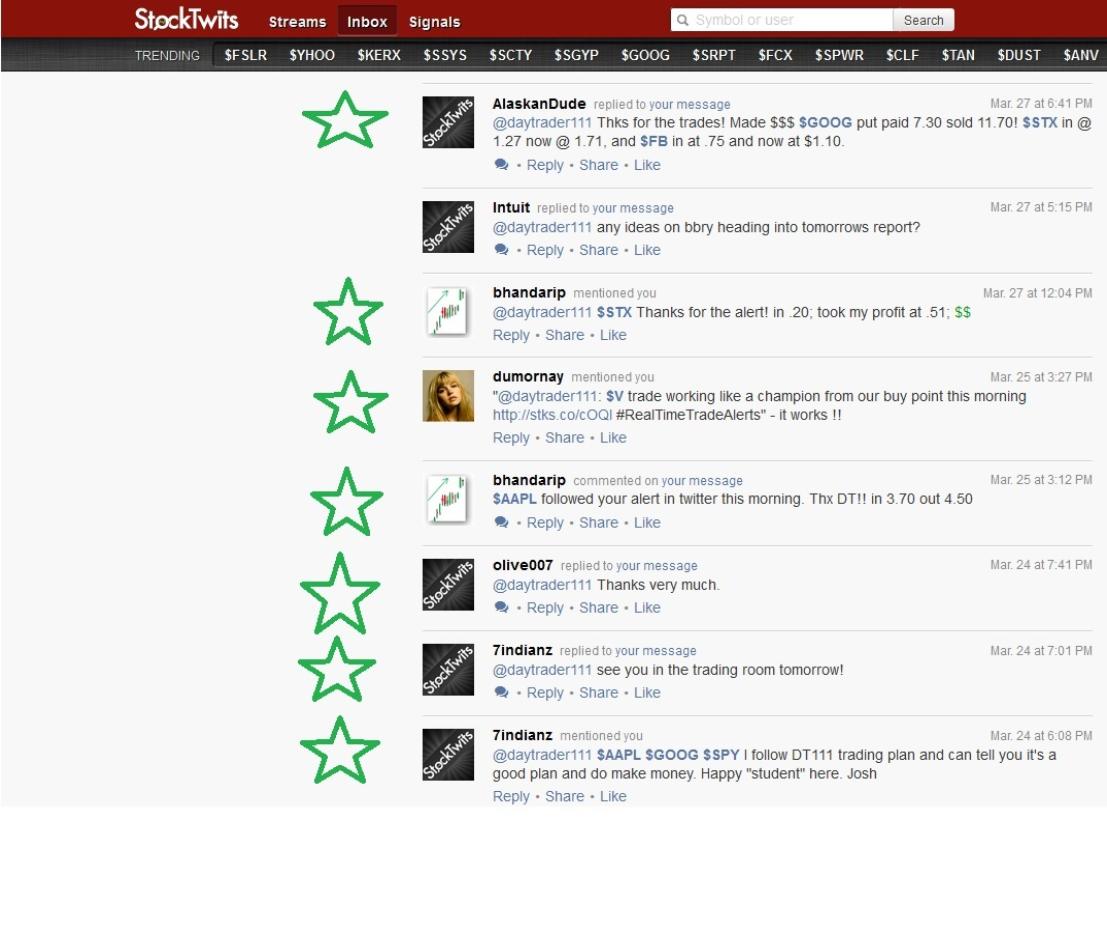Click the magnifying glass search icon
This screenshot has height=933, width=1107.
tap(683, 20)
